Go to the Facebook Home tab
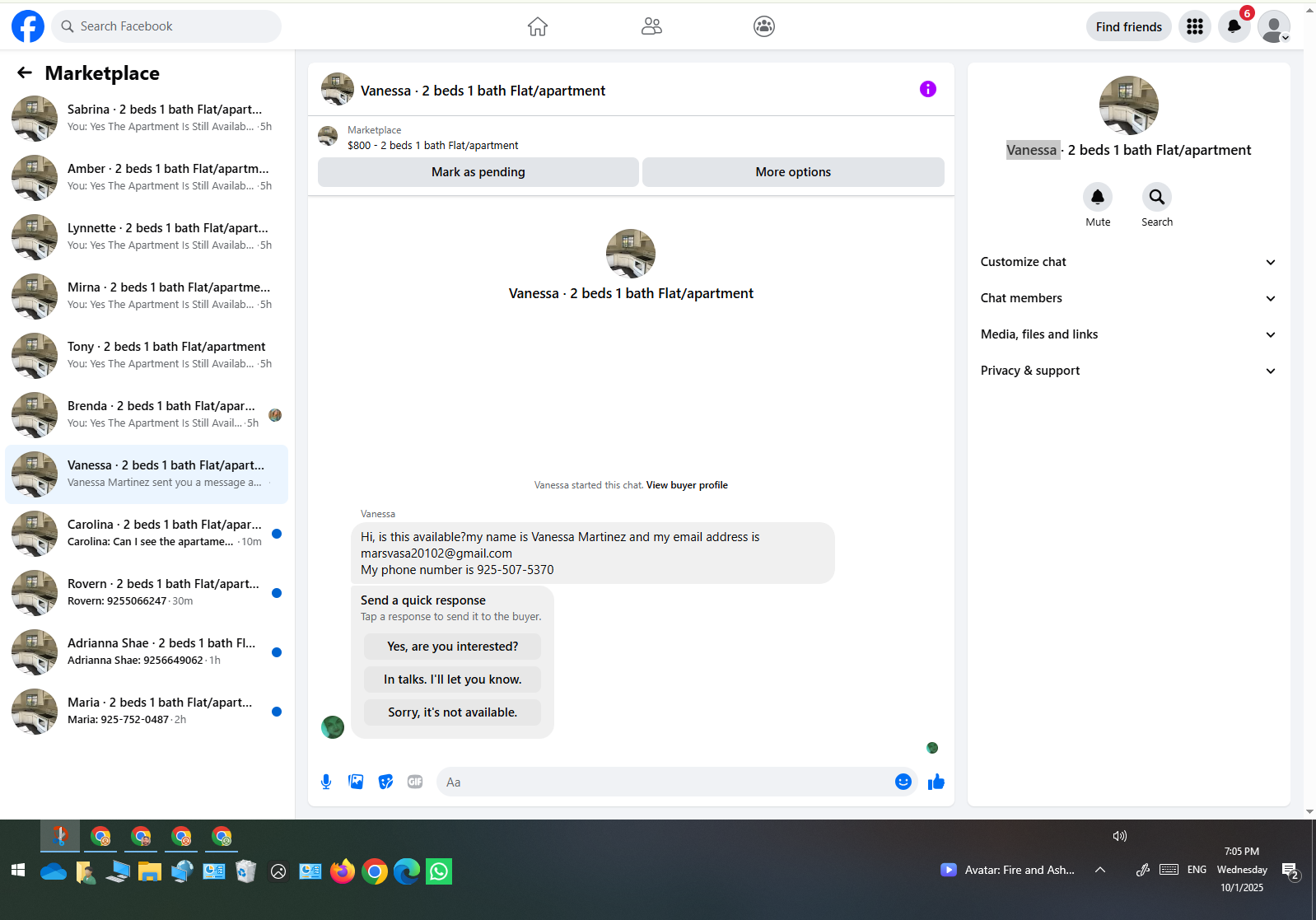Viewport: 1316px width, 920px height. pyautogui.click(x=538, y=26)
